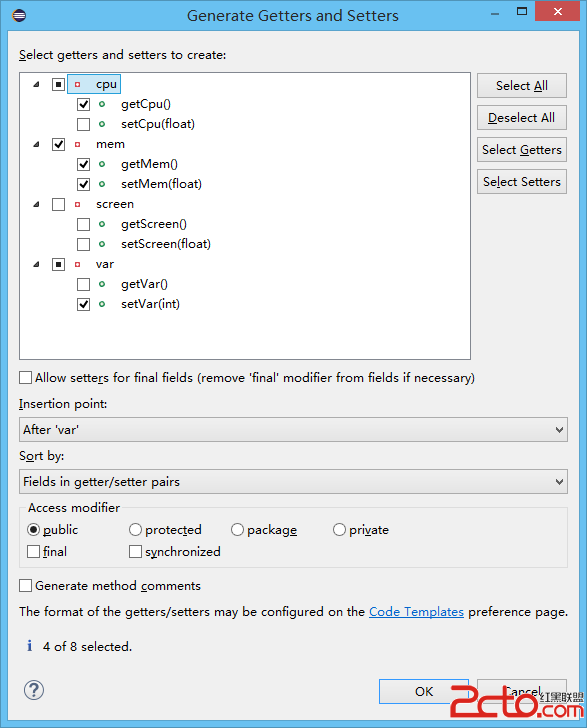This screenshot has height=728, width=587.
Task: Click the green method icon beside getMem()
Action: [102, 164]
